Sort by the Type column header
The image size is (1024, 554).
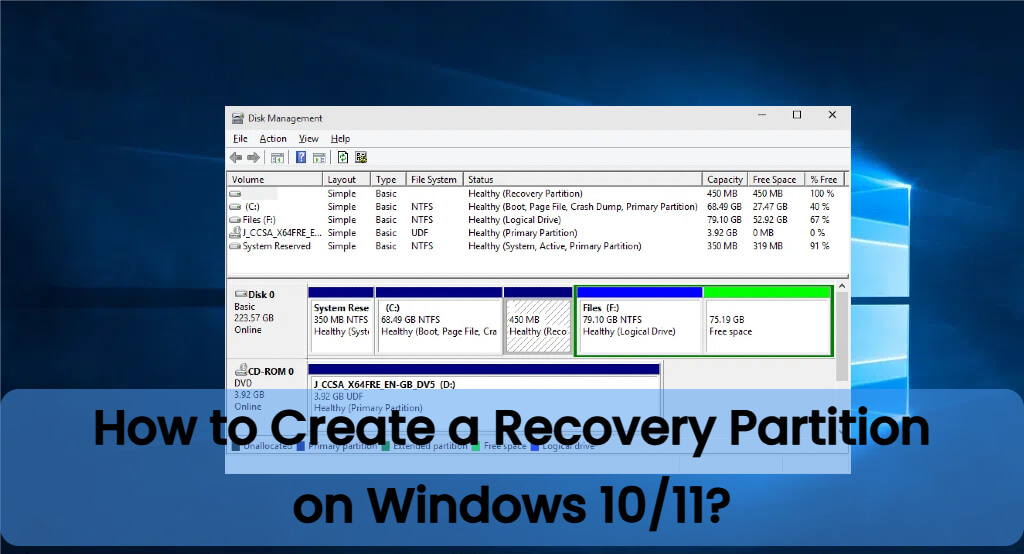388,180
